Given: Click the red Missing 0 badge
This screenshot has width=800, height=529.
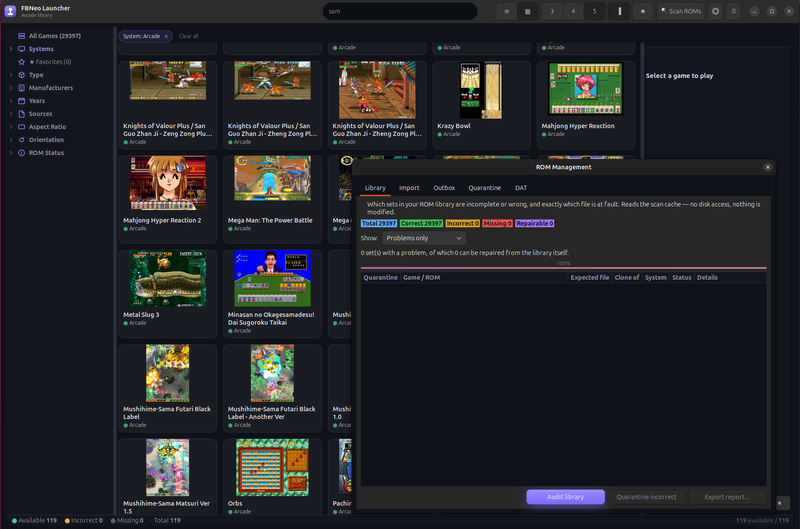Looking at the screenshot, I should pyautogui.click(x=497, y=223).
